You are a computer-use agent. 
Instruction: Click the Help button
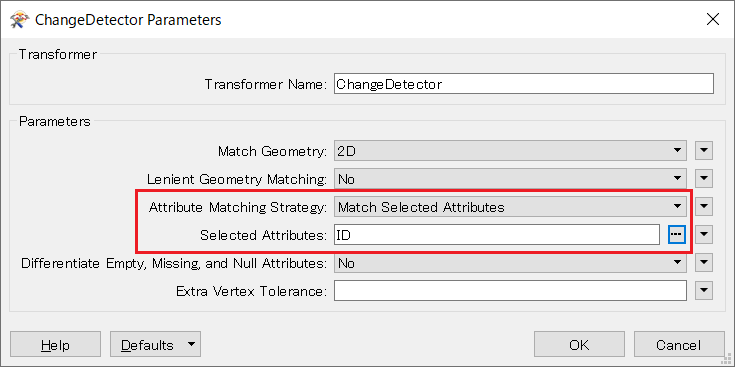55,345
